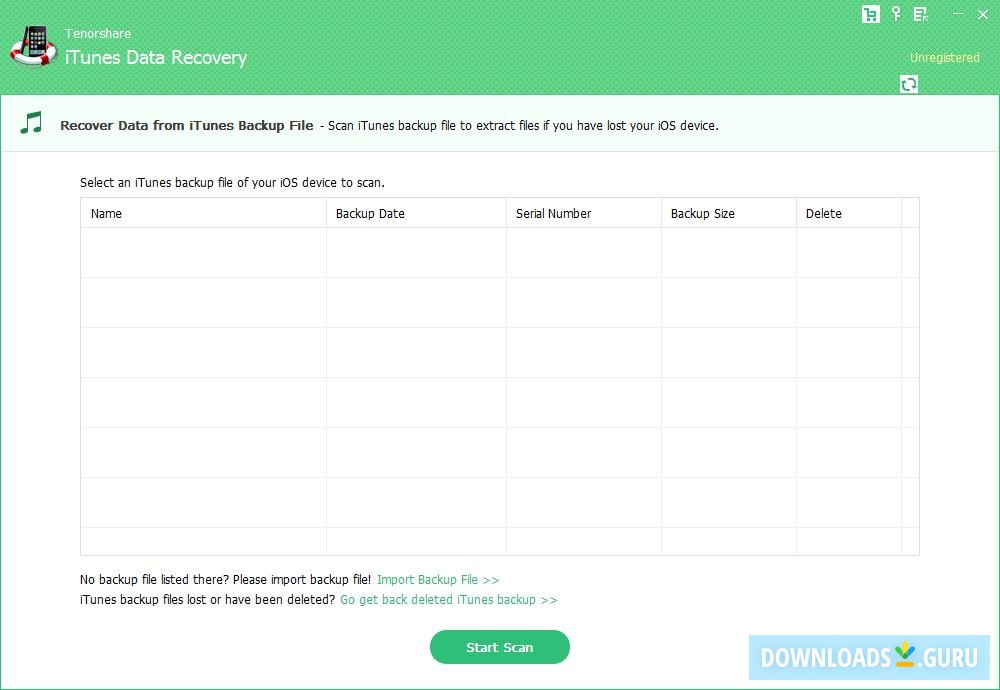The height and width of the screenshot is (690, 1000).
Task: Click 'iTunes backup files lost or have been deleted?' text
Action: [207, 599]
